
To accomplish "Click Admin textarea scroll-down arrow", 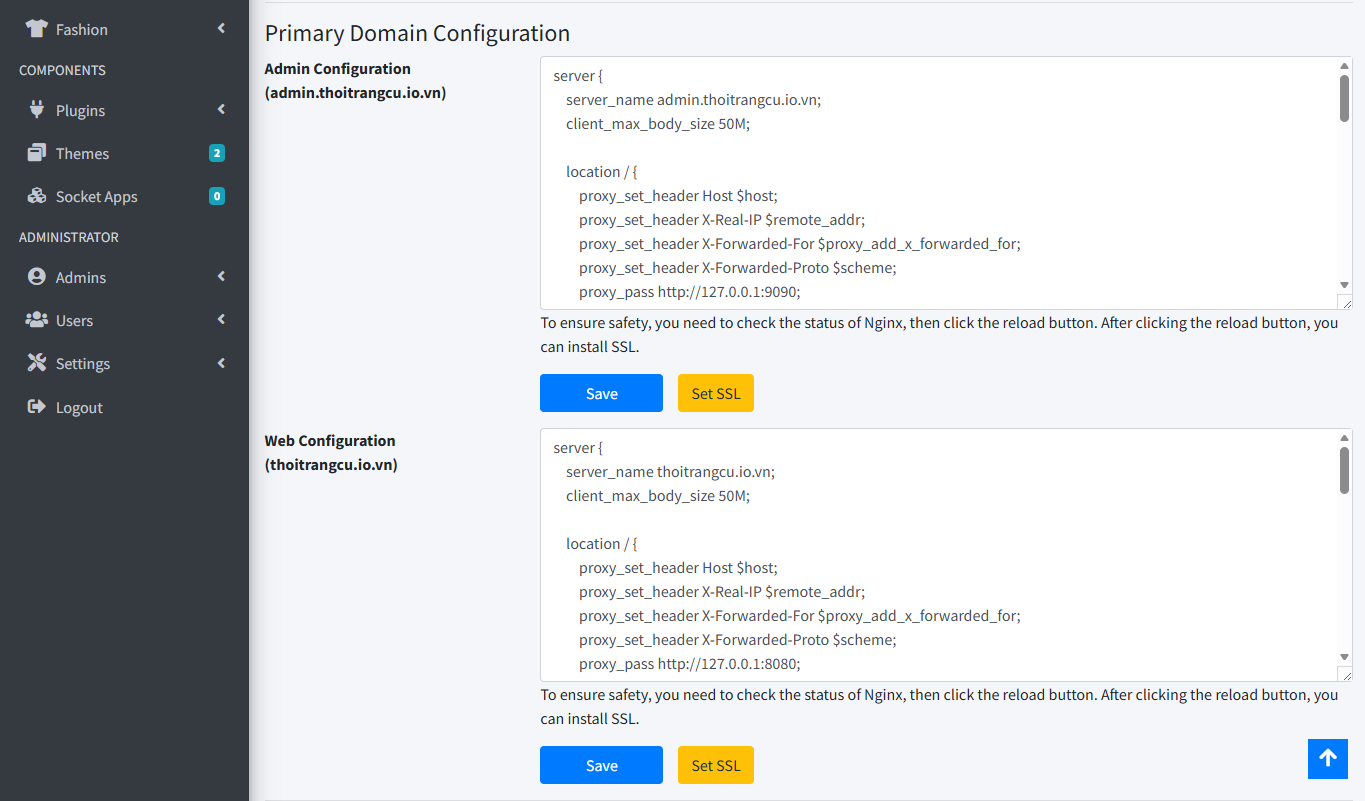I will (x=1344, y=285).
